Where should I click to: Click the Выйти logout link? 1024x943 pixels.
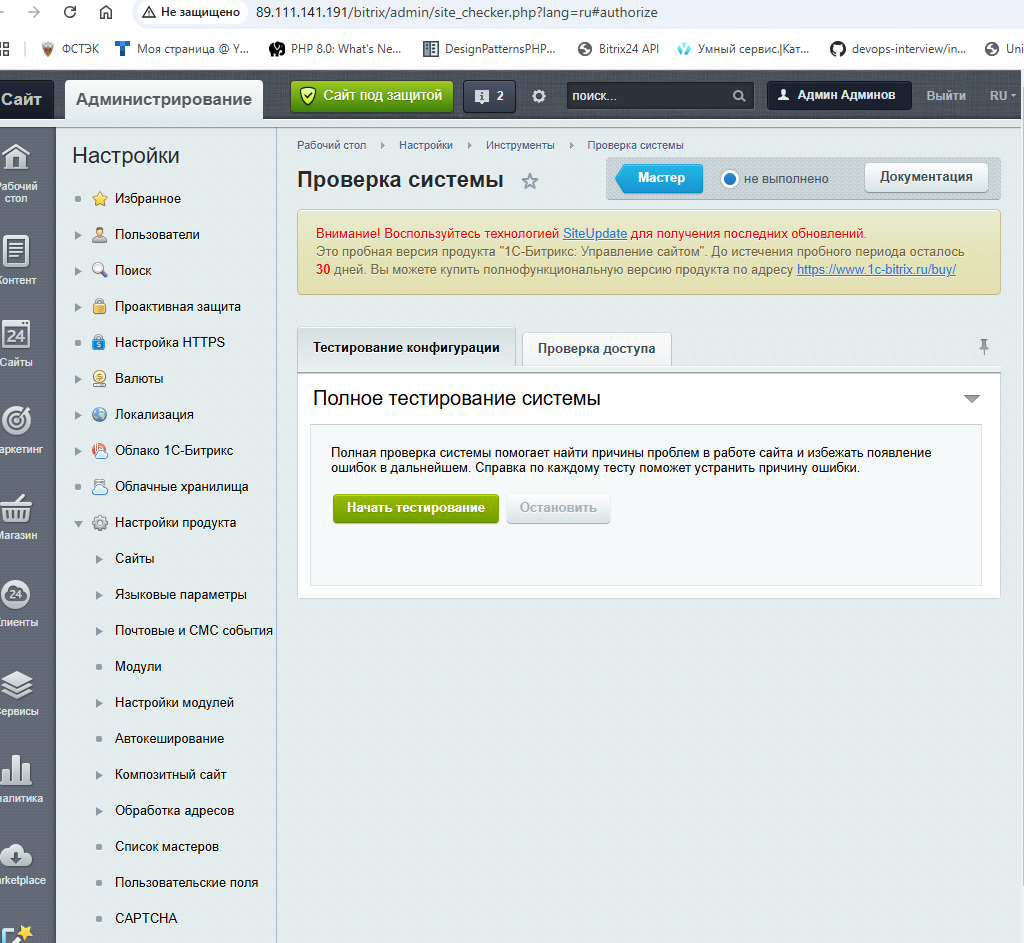[946, 96]
